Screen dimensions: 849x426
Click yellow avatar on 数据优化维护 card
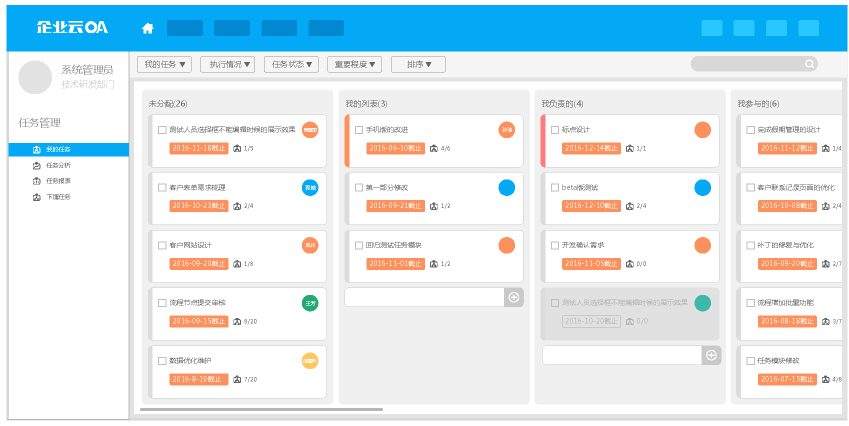click(310, 361)
